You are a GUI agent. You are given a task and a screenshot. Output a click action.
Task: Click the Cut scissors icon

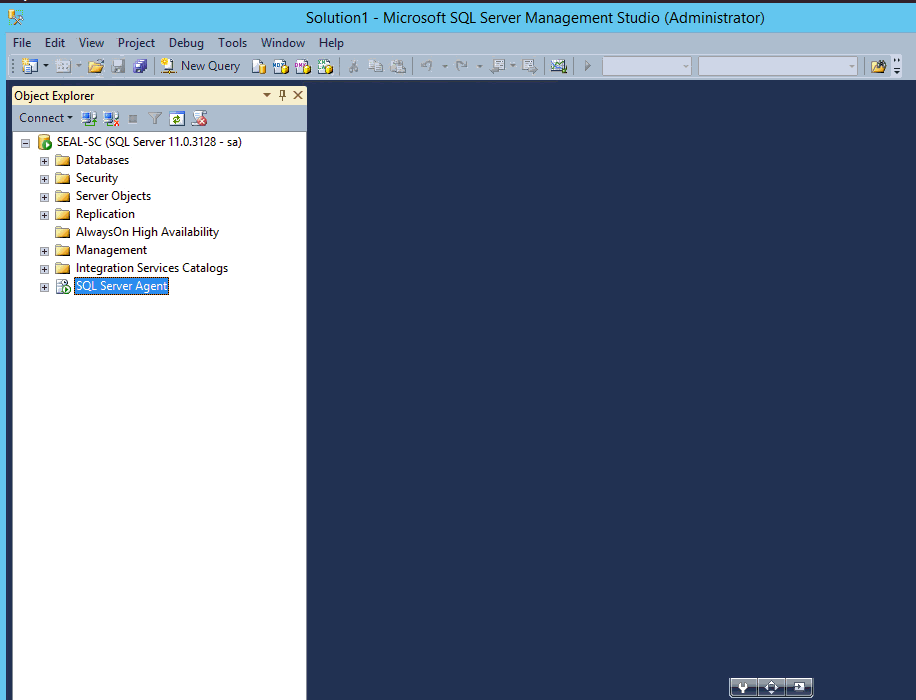(x=353, y=66)
